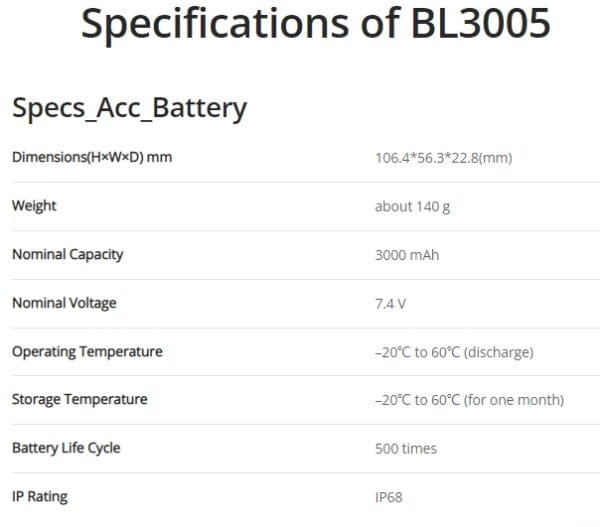Select the Specs_Acc_Battery section title
Image resolution: width=600 pixels, height=527 pixels.
[130, 109]
